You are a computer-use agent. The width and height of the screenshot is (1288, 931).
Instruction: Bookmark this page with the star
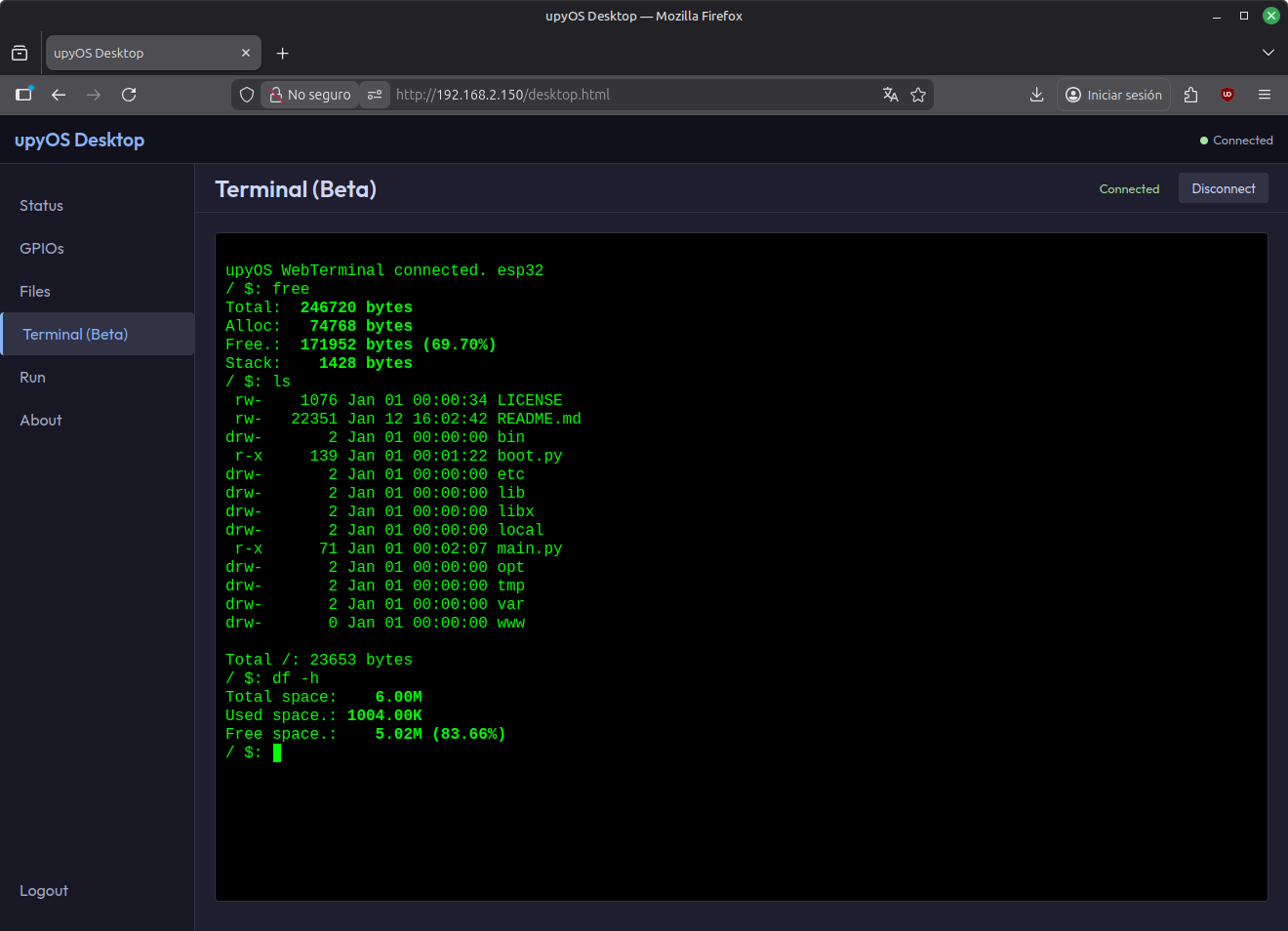tap(918, 95)
